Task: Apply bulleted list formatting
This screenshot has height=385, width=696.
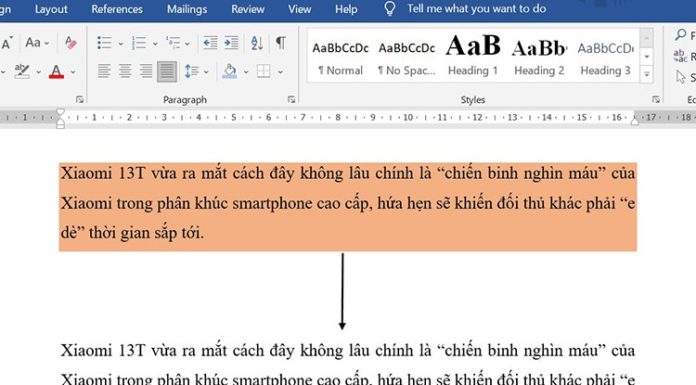Action: pyautogui.click(x=104, y=43)
